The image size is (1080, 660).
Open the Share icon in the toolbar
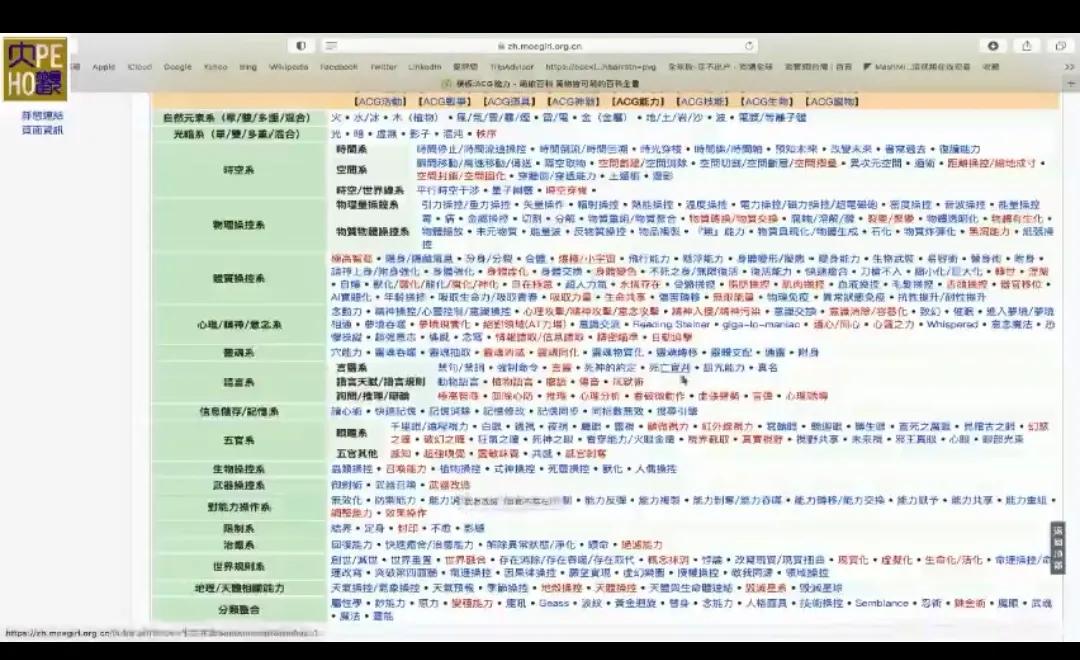pyautogui.click(x=1028, y=45)
